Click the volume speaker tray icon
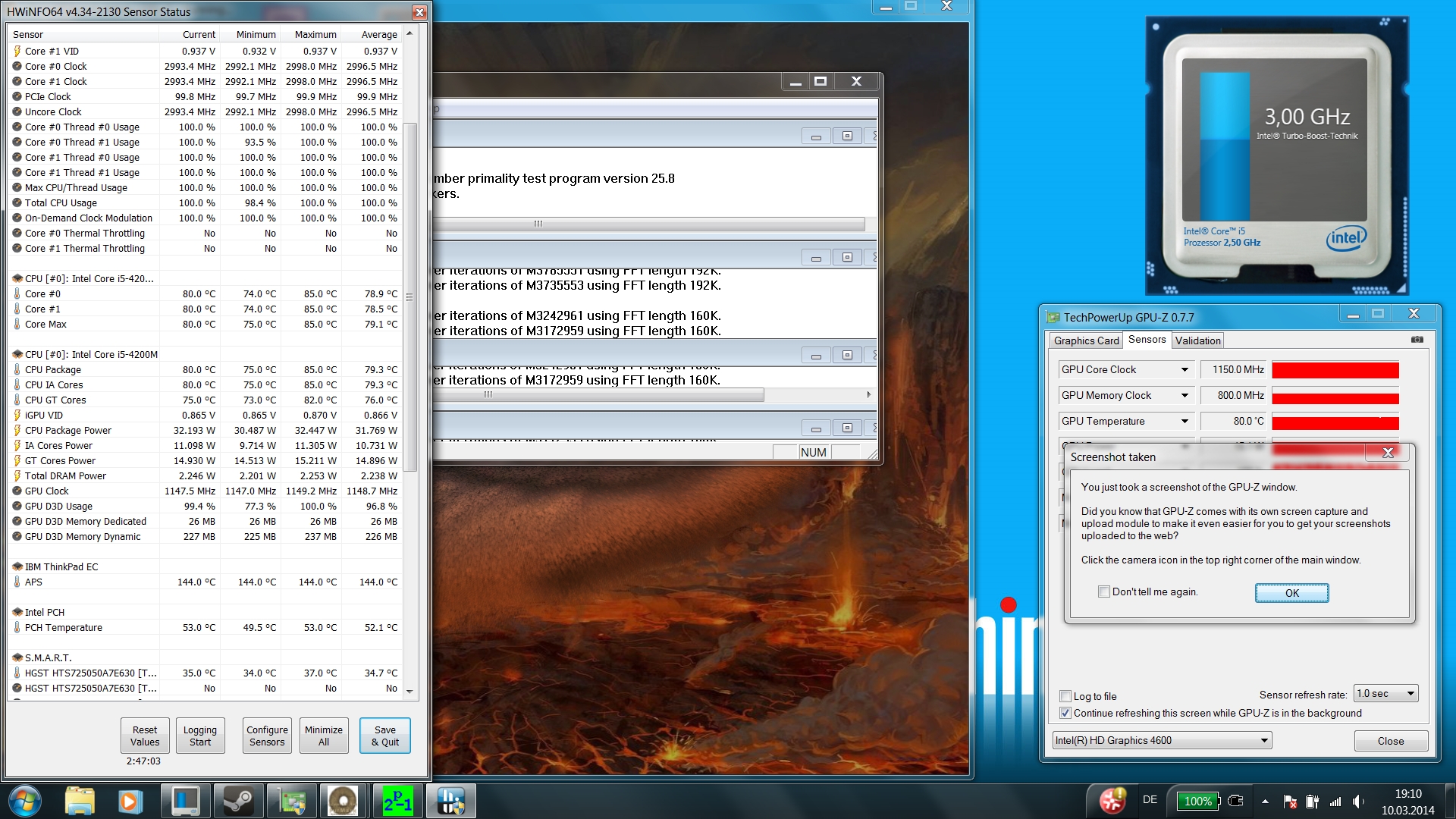The image size is (1456, 819). click(1357, 801)
